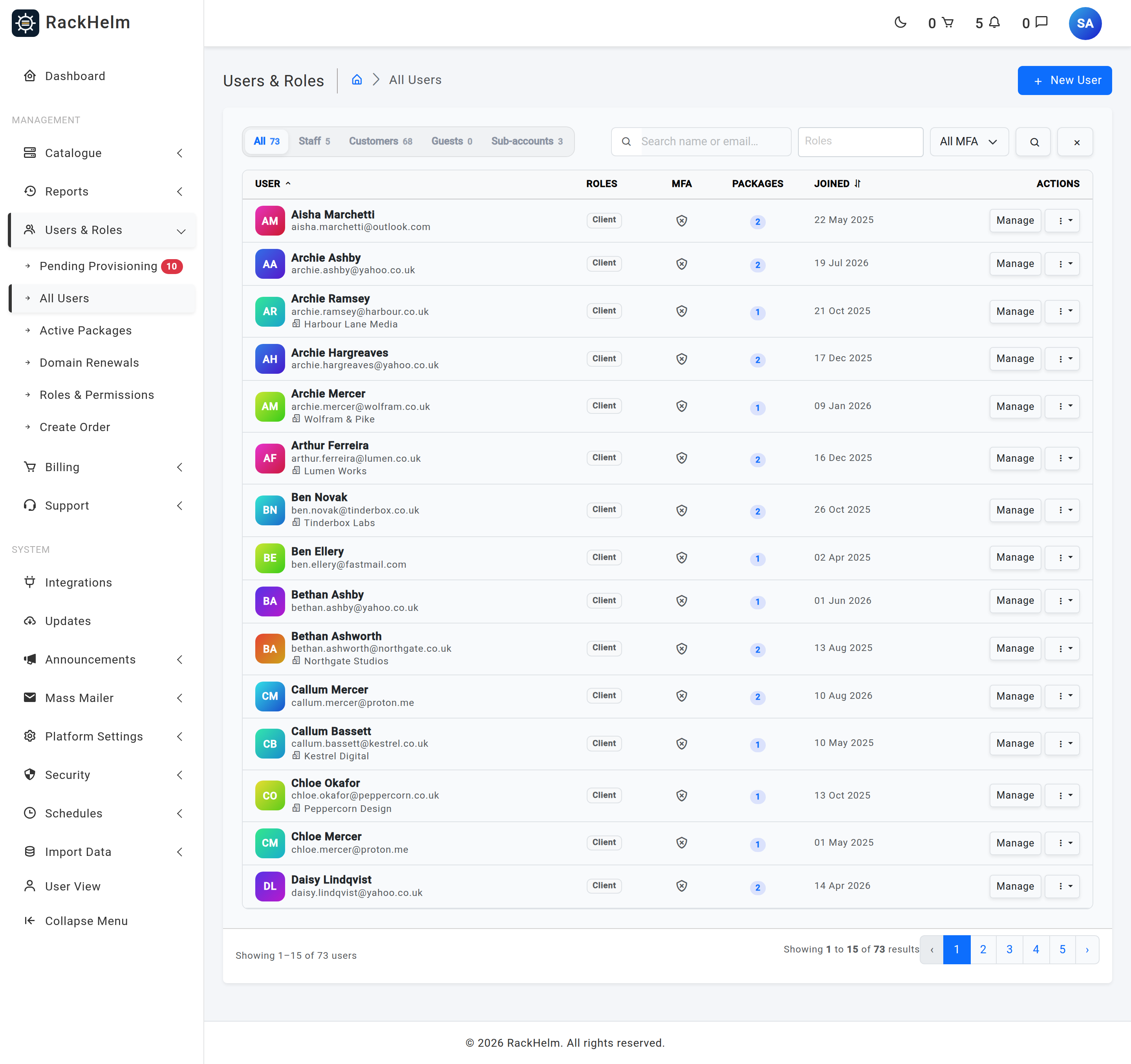Open actions dropdown for Aisha Marchetti
The height and width of the screenshot is (1064, 1131).
pyautogui.click(x=1062, y=221)
